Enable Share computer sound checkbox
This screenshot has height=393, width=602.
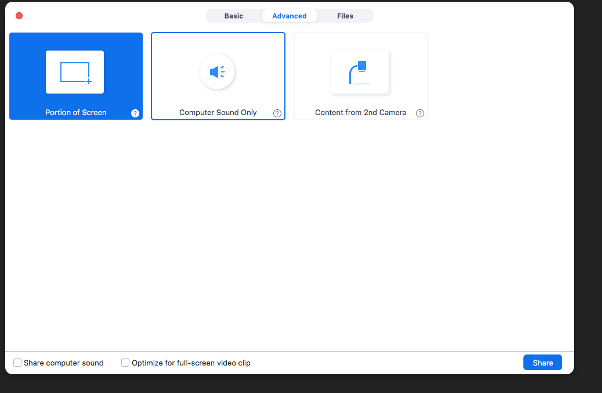pyautogui.click(x=17, y=363)
